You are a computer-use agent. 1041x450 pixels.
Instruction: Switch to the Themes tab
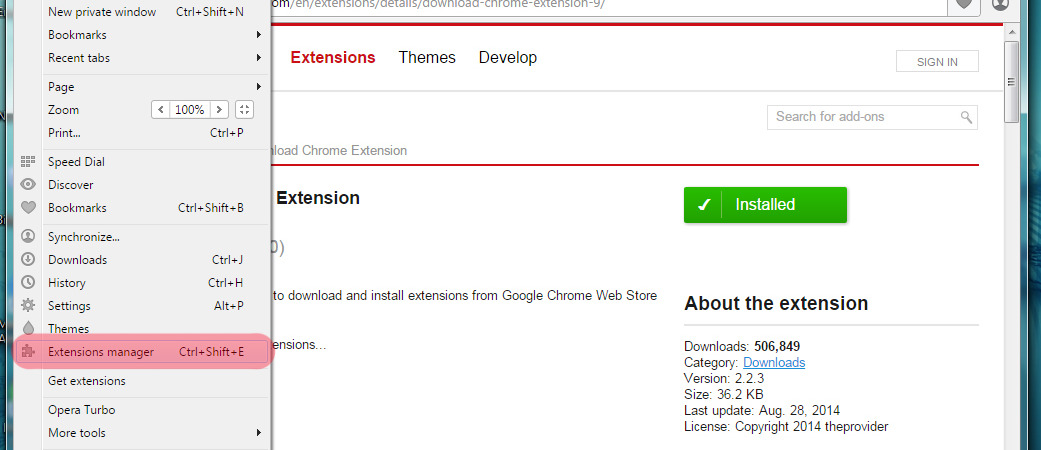[x=427, y=58]
